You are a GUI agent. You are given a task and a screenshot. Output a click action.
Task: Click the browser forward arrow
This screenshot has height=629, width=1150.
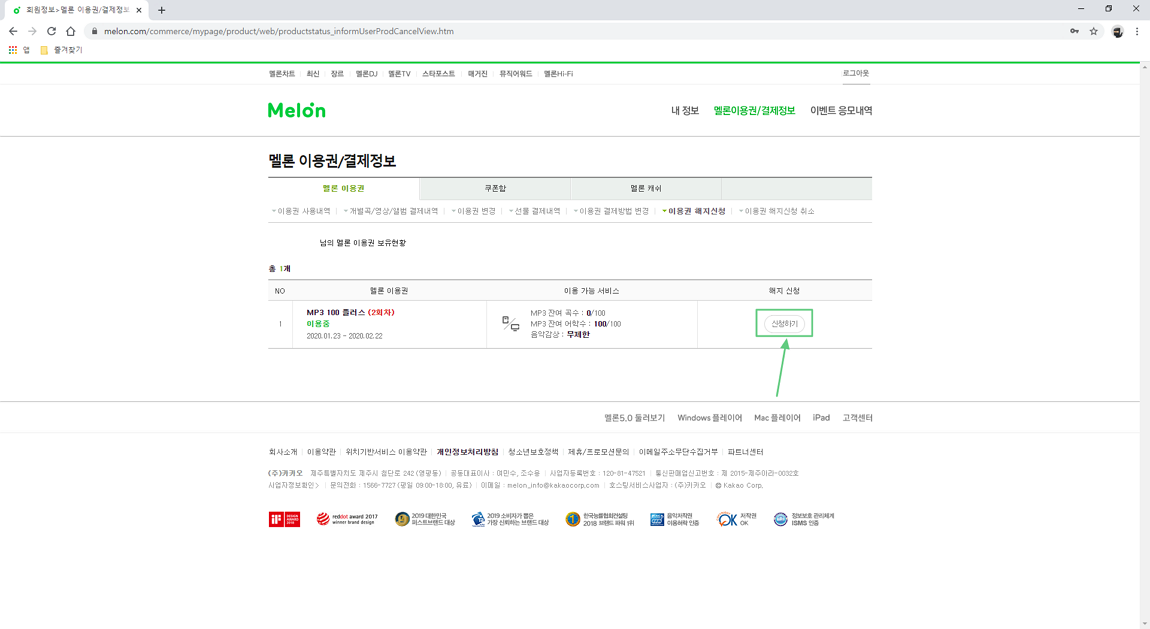[32, 32]
